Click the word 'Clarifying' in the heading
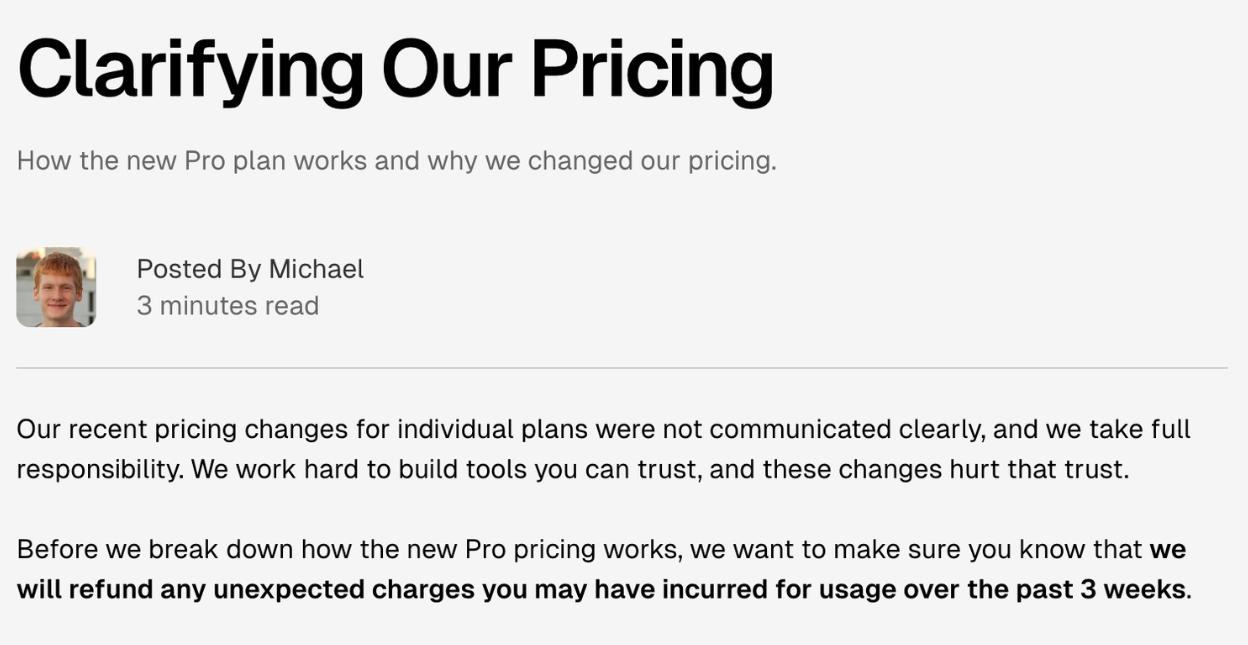 coord(190,70)
